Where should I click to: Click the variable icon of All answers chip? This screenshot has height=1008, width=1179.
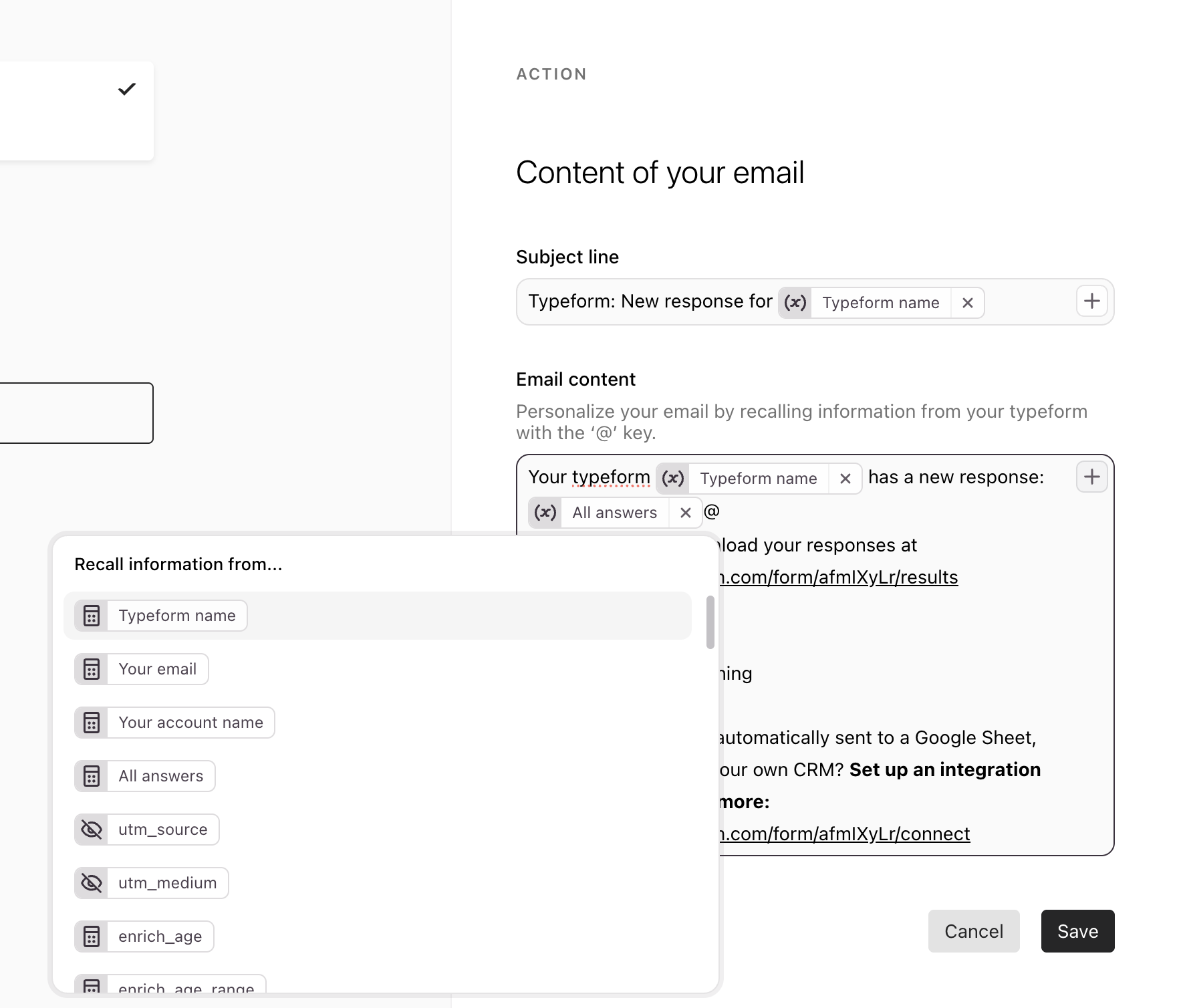click(x=545, y=513)
